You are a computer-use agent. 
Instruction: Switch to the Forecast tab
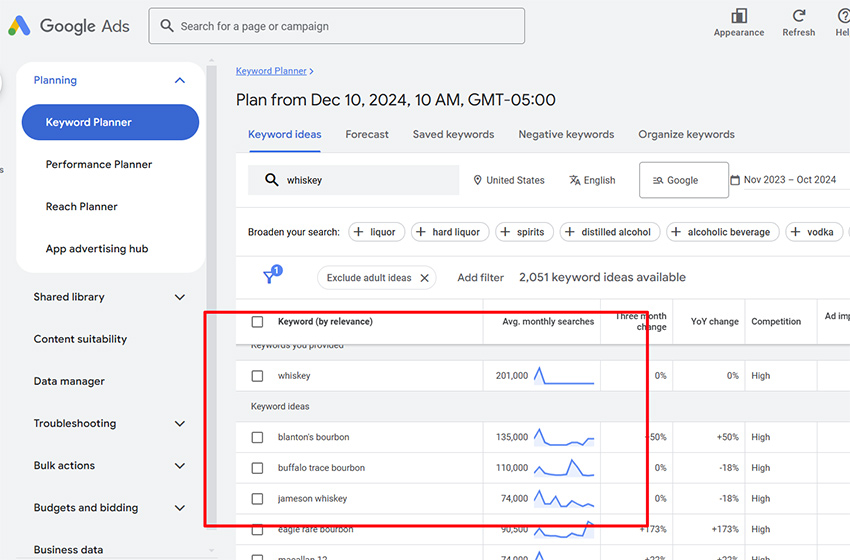[367, 134]
